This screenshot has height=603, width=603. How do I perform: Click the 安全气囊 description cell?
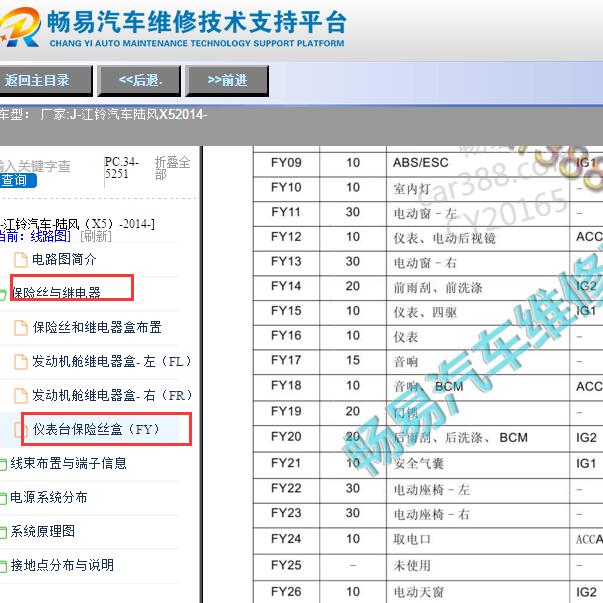(x=478, y=464)
